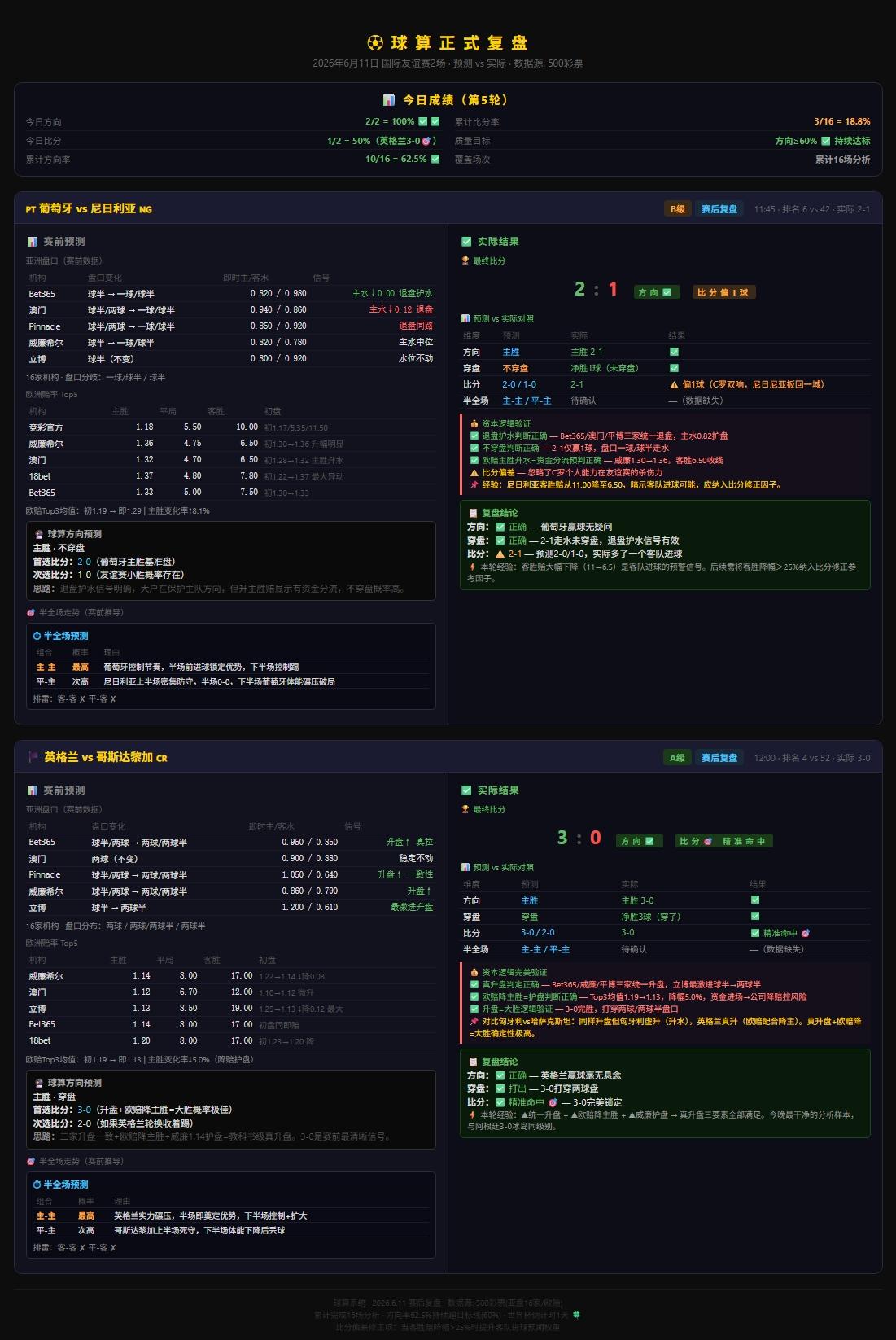
Task: Click the 葡萄牙 vs 尼日利亚 match title
Action: point(88,209)
